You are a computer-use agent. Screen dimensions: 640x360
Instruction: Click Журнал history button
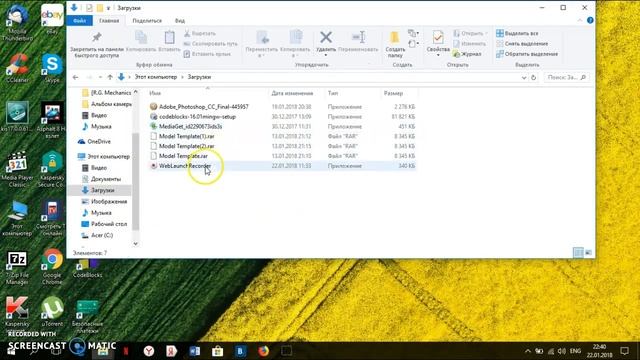coord(467,54)
